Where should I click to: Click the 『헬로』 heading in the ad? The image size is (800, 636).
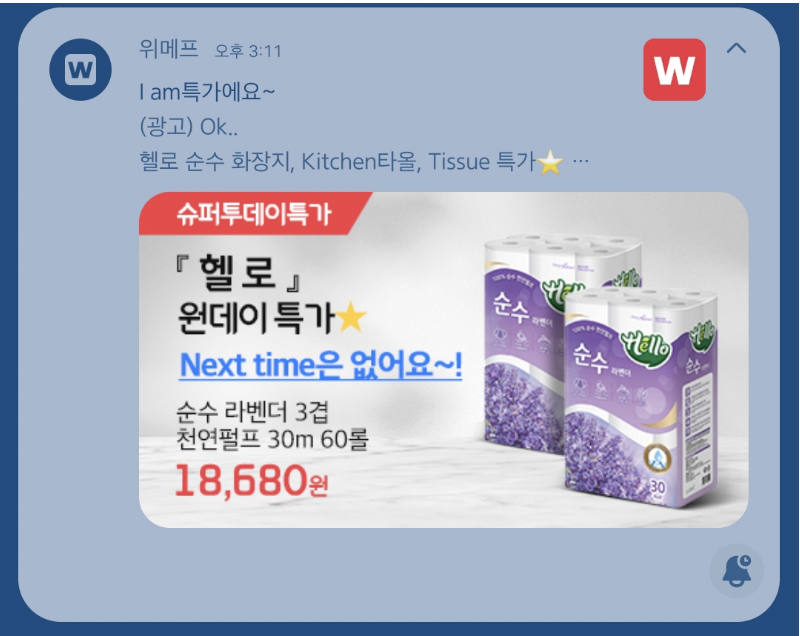click(238, 273)
